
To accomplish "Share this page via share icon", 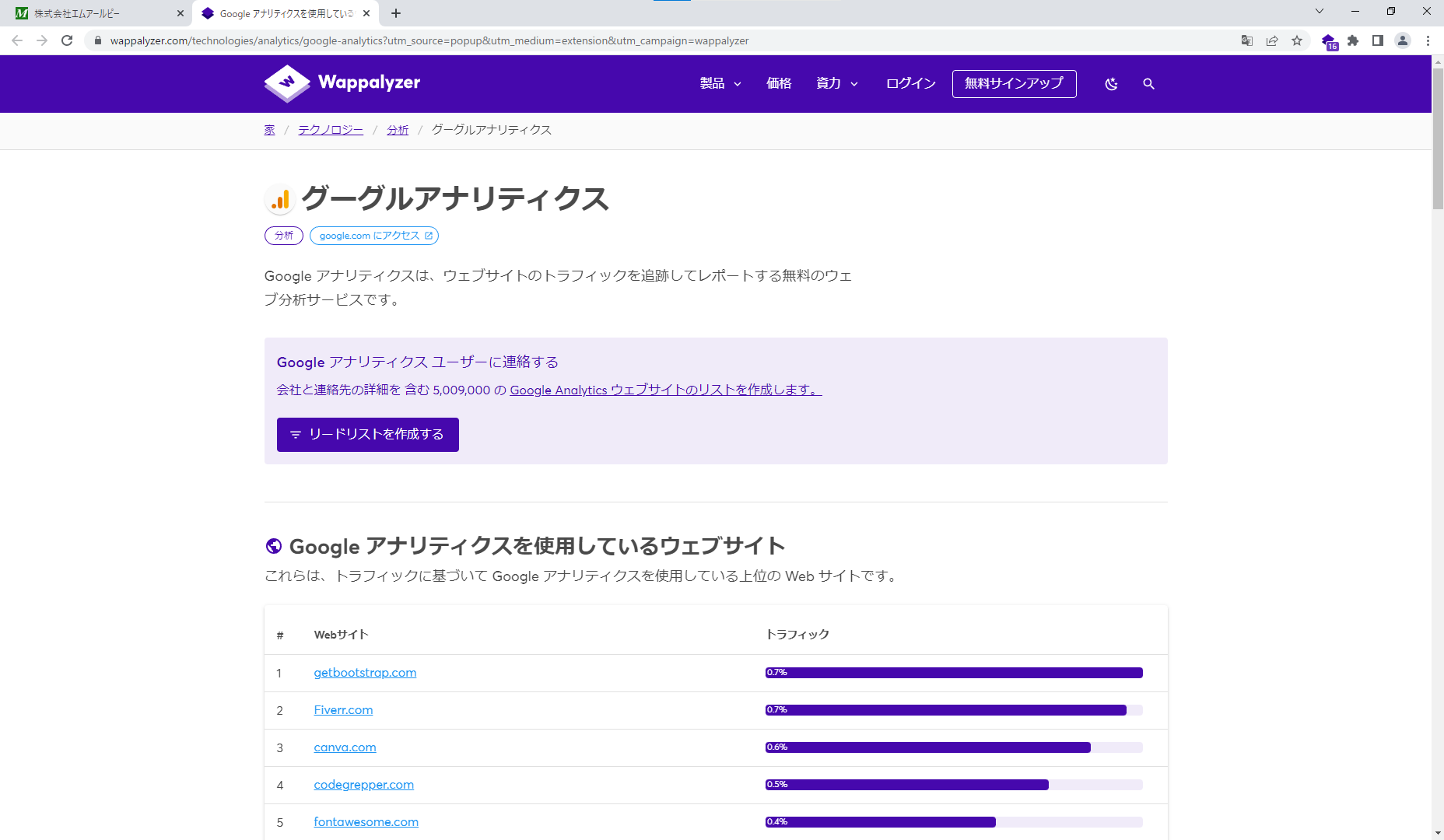I will point(1272,40).
